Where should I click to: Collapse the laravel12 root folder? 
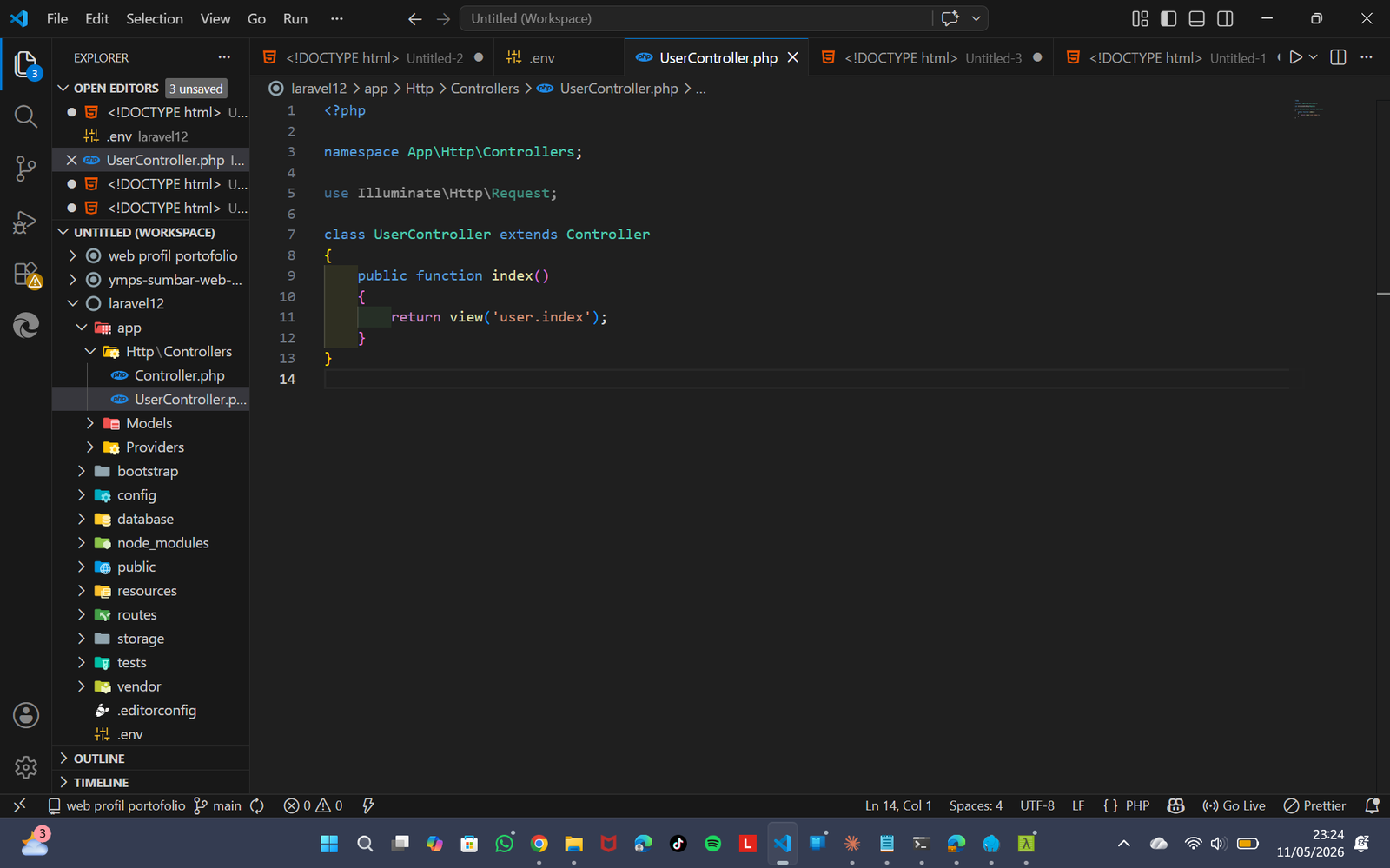tap(151, 303)
